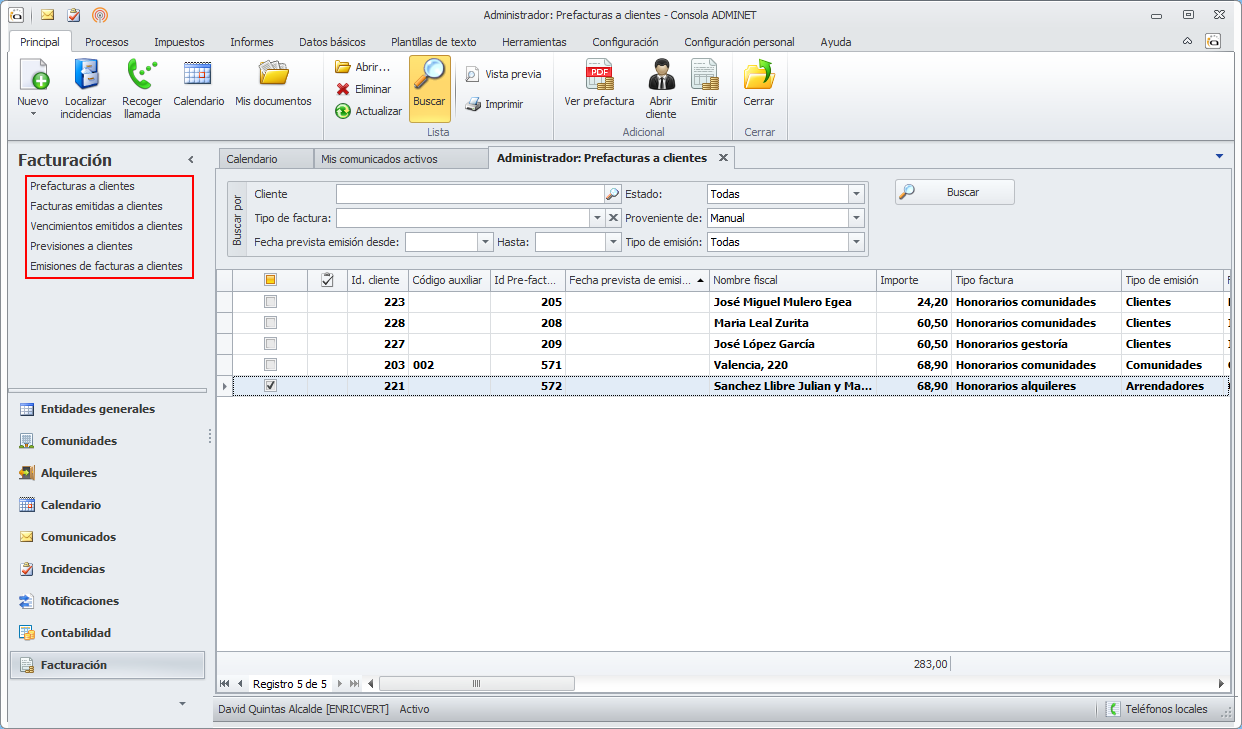Open the Proveniente de dropdown
1242x729 pixels.
[856, 218]
